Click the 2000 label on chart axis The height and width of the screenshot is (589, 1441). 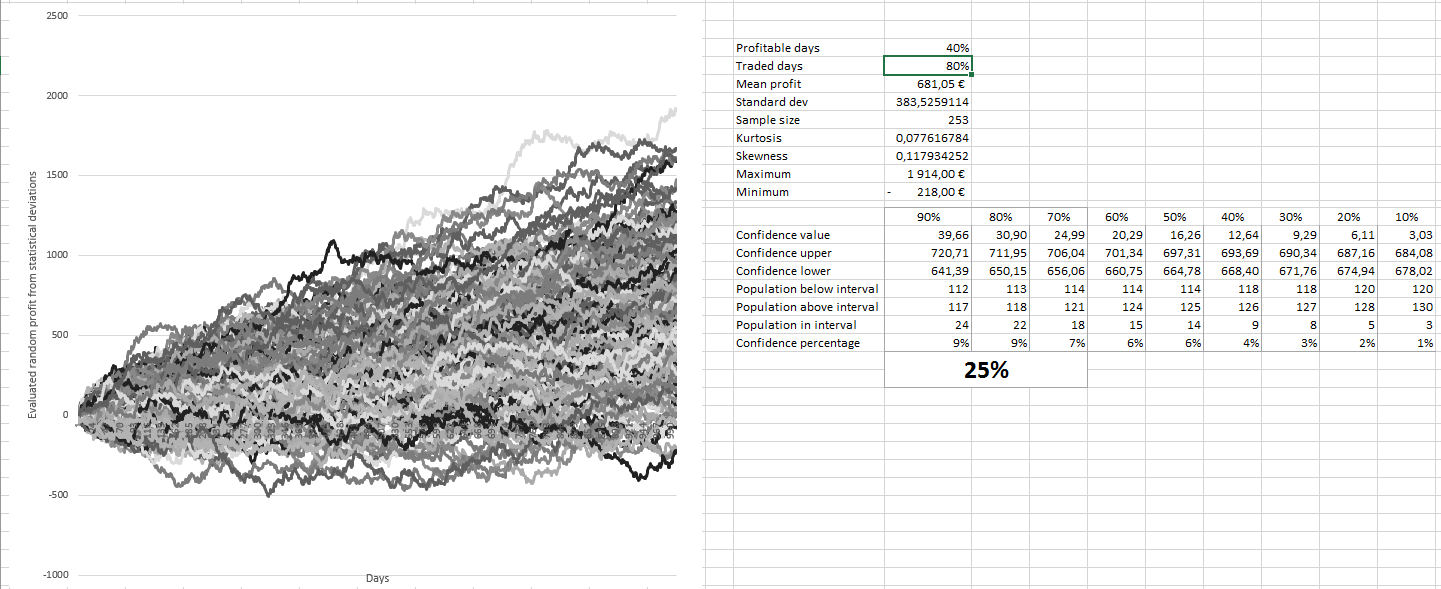click(57, 96)
